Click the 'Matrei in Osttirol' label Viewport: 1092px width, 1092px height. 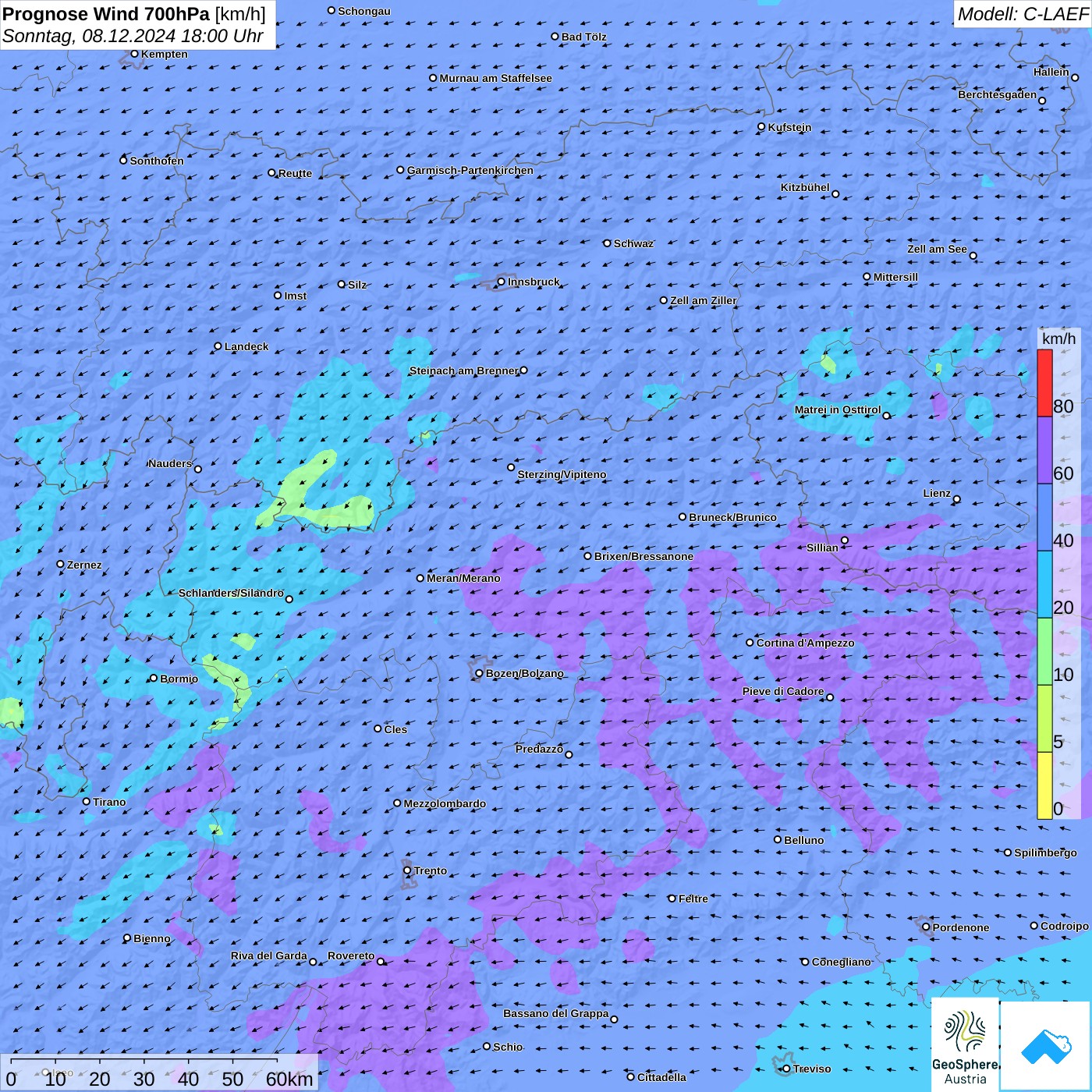[x=838, y=409]
